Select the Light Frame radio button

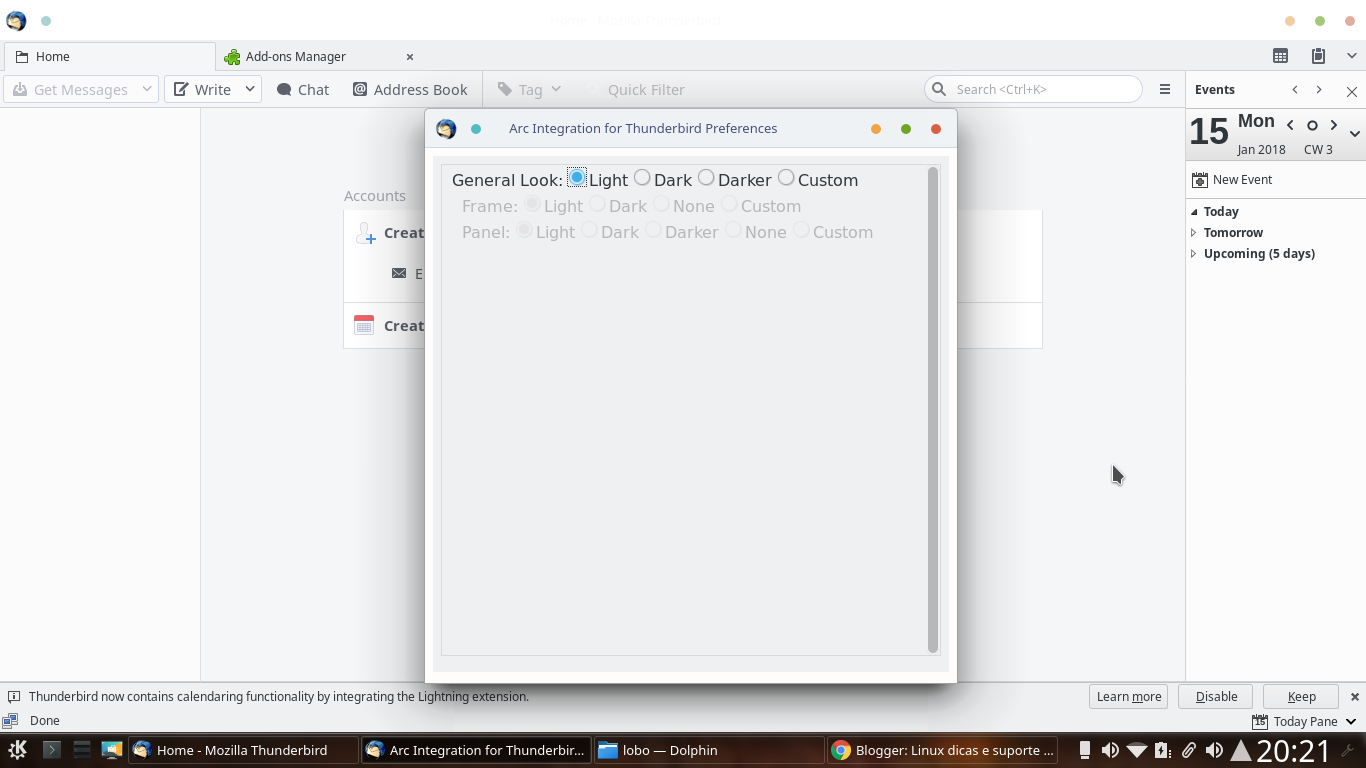[x=532, y=204]
